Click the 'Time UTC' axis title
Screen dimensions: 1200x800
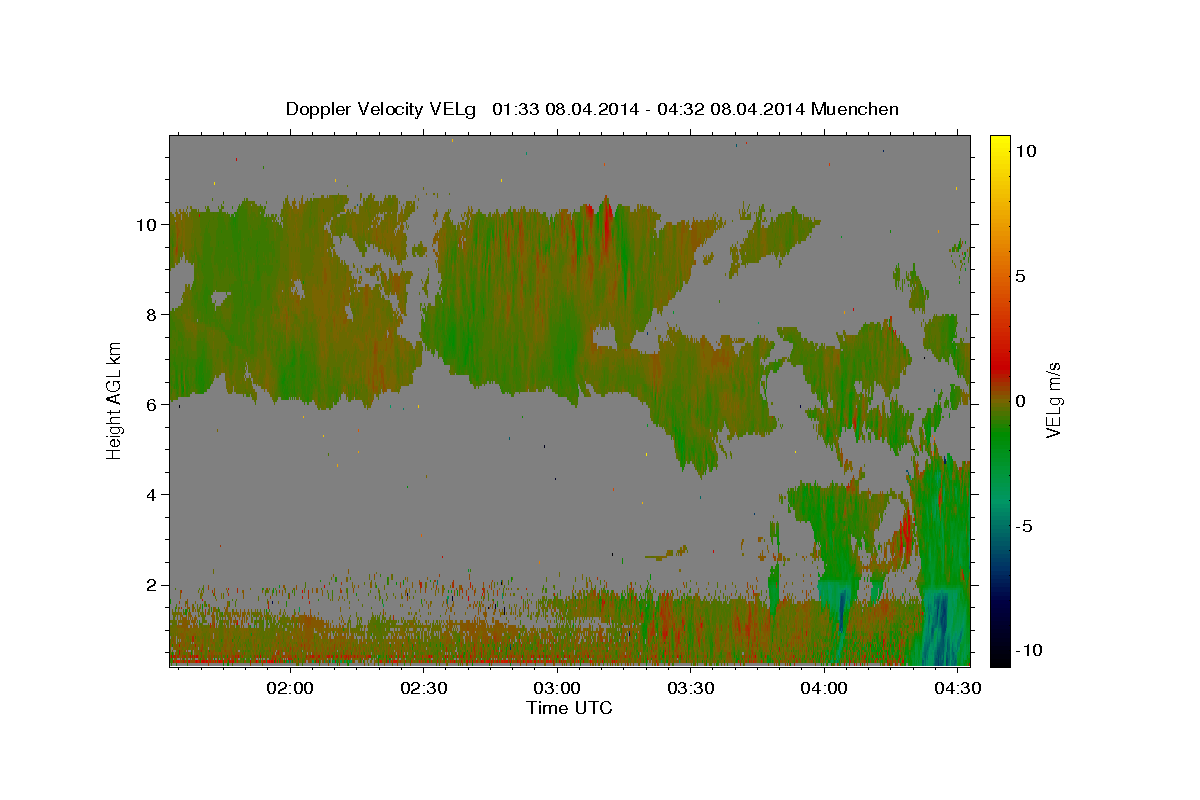click(569, 708)
